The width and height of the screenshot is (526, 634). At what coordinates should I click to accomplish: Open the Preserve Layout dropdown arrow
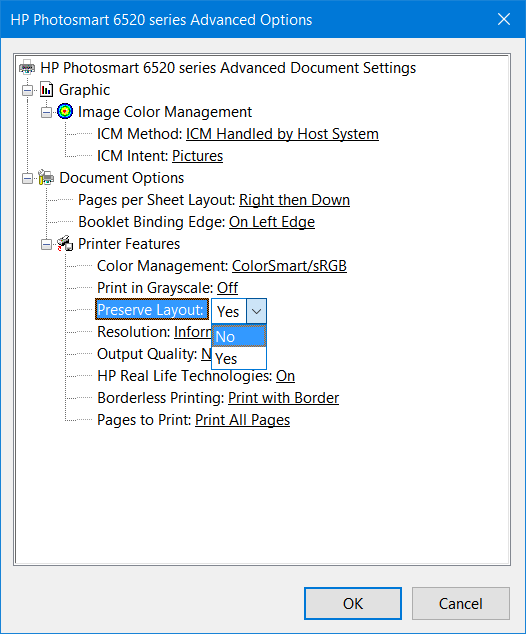[x=256, y=311]
